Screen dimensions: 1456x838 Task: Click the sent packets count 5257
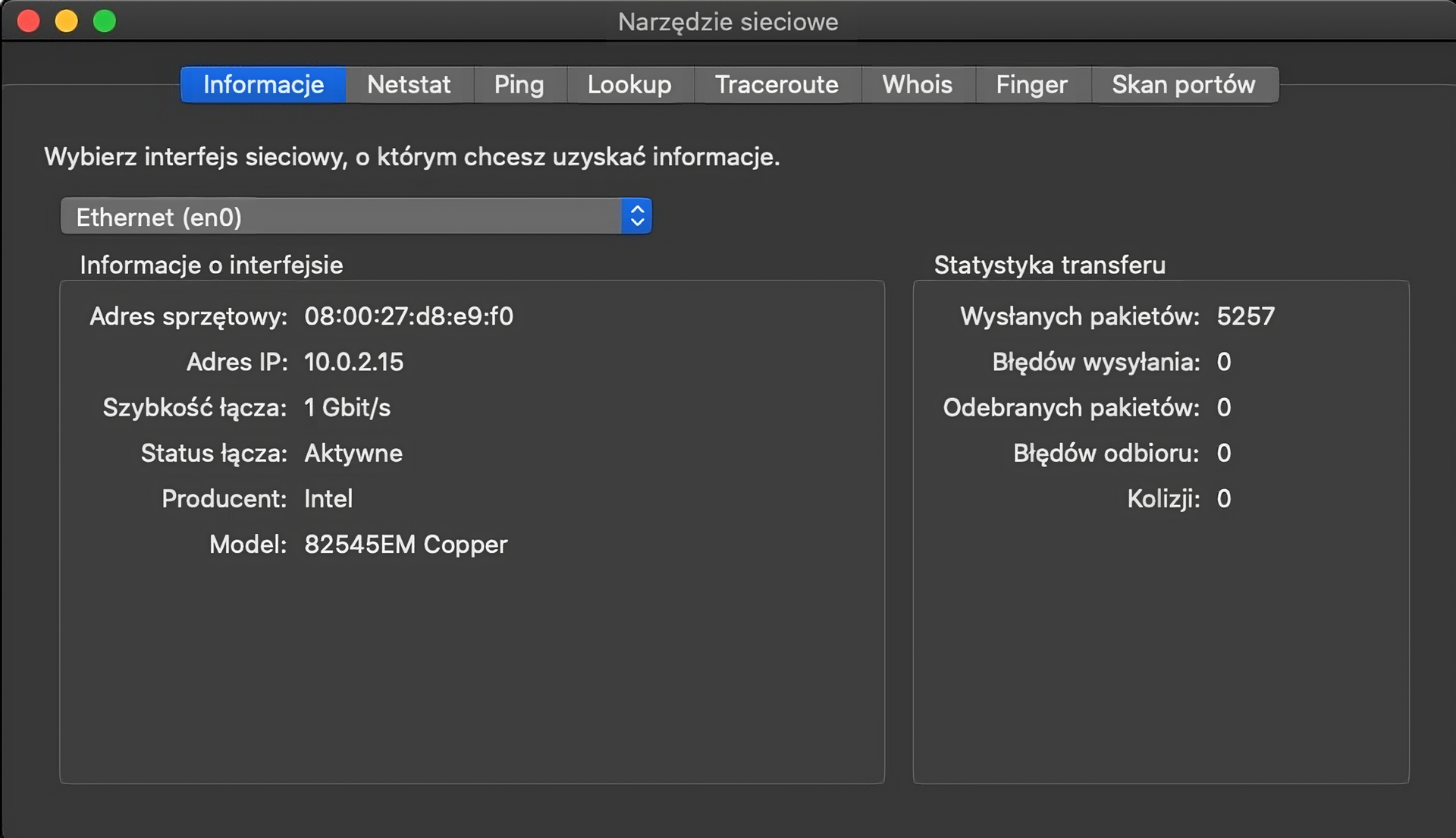click(1246, 316)
